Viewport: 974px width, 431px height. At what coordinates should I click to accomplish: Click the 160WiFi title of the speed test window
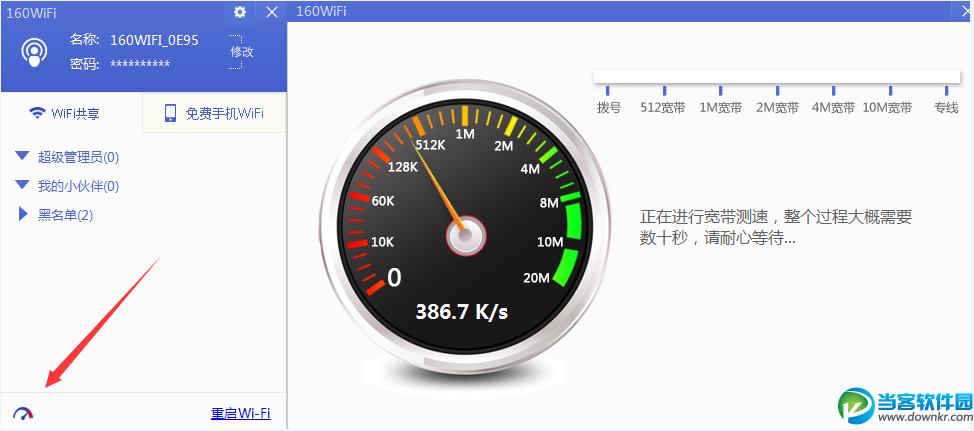click(322, 11)
